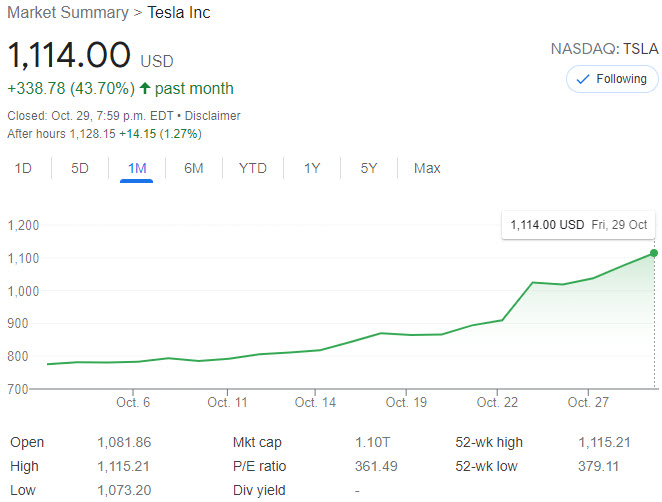Screen dimensions: 662x502
Task: Click the Div yield label
Action: [x=259, y=490]
